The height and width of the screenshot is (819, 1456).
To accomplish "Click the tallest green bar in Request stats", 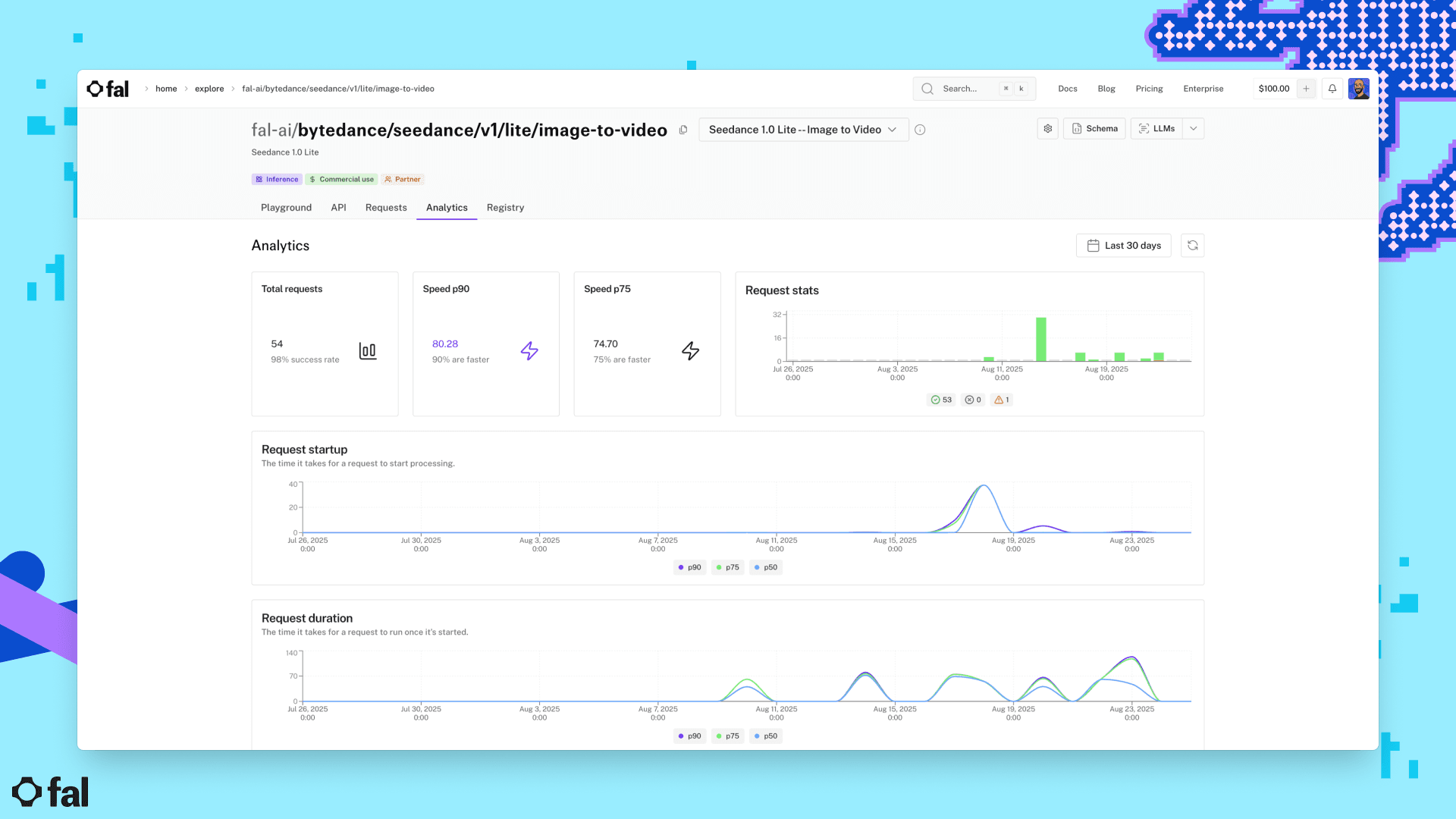I will coord(1041,339).
